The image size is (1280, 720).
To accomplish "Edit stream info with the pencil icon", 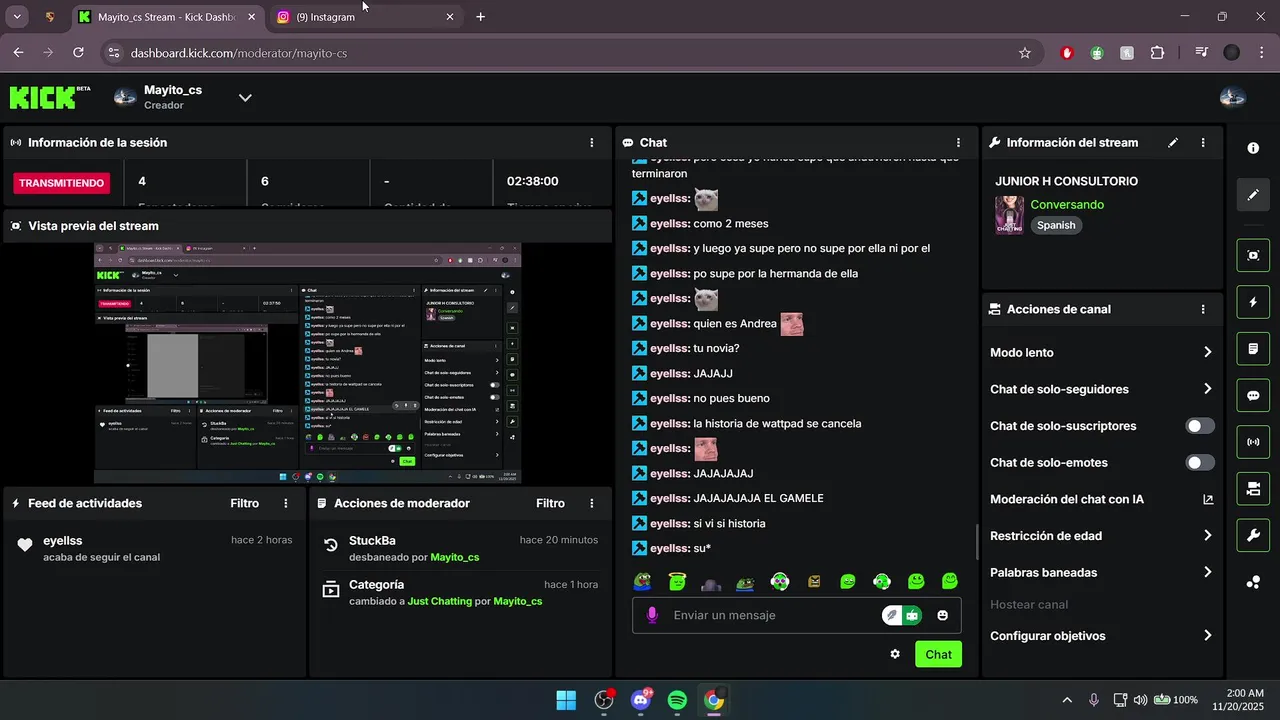I will [x=1173, y=143].
